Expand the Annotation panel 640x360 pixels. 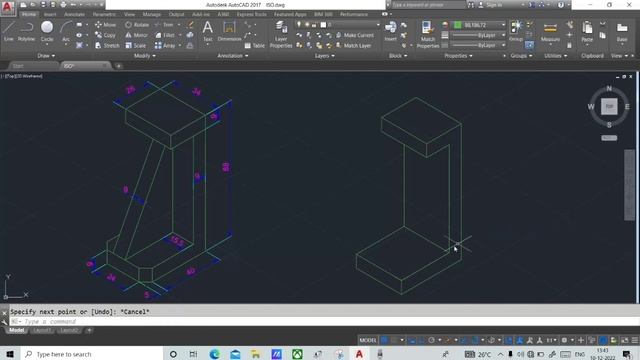[x=232, y=56]
